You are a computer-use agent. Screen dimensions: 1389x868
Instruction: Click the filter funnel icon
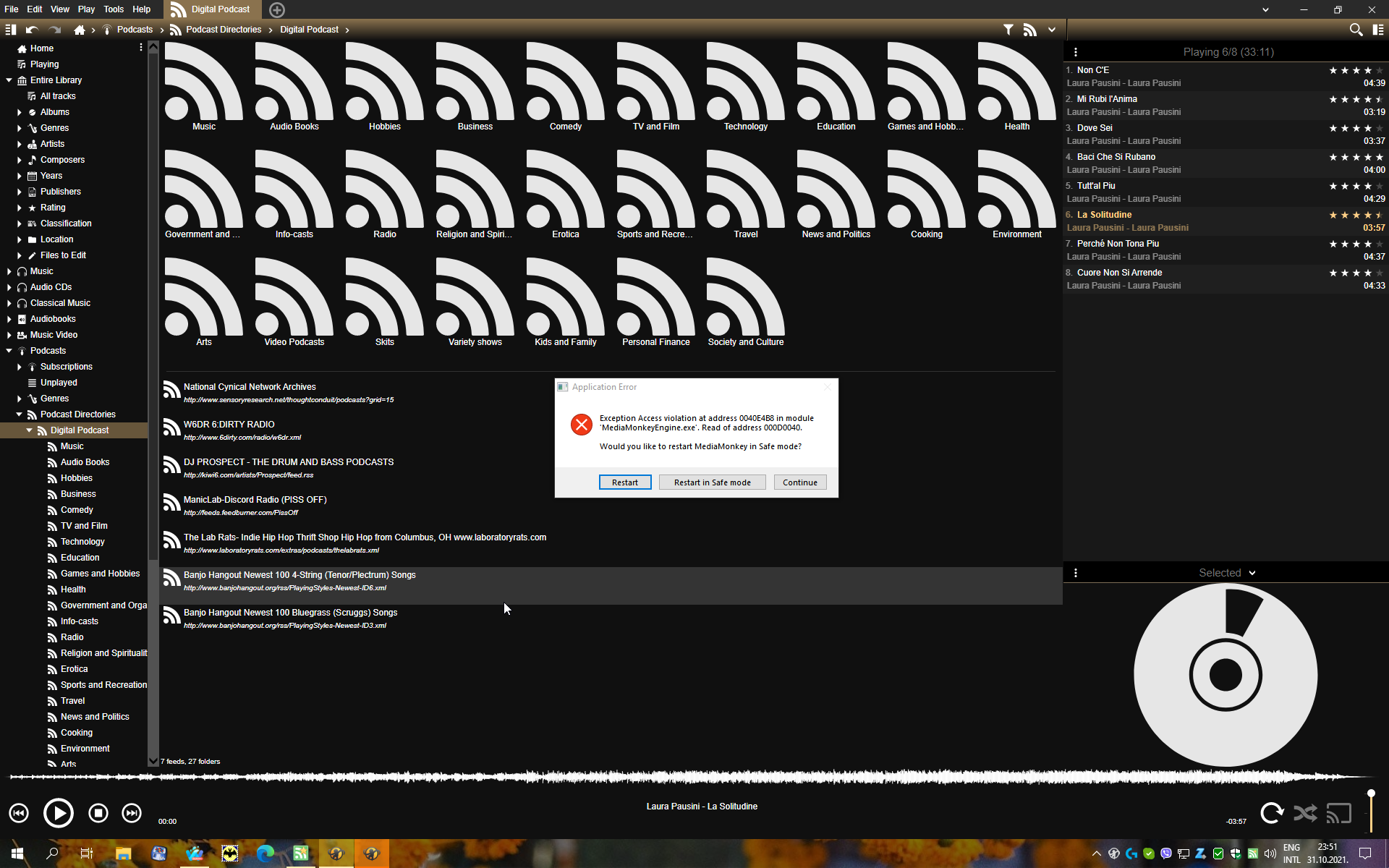(1008, 30)
